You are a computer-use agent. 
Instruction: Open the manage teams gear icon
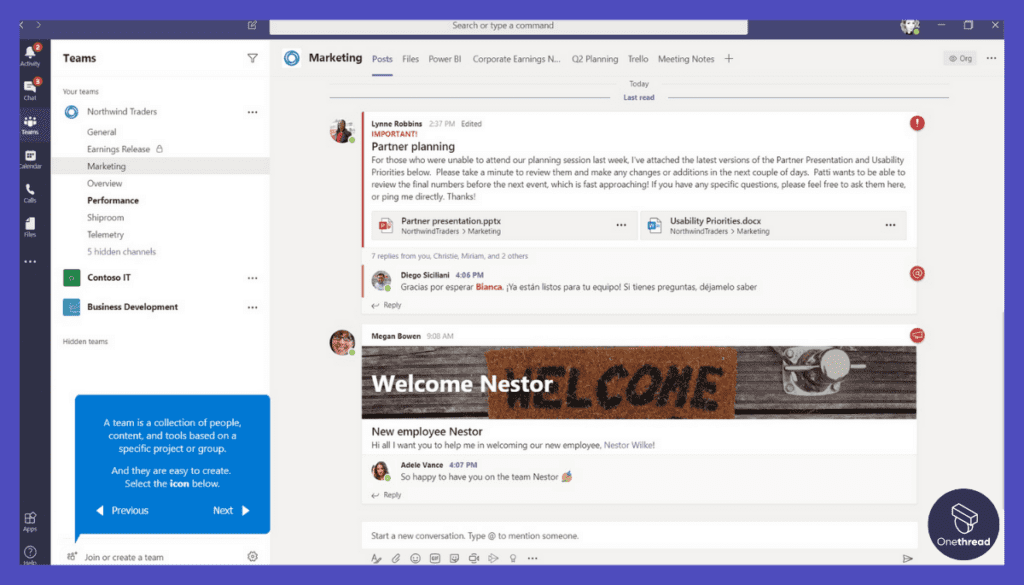pyautogui.click(x=252, y=556)
